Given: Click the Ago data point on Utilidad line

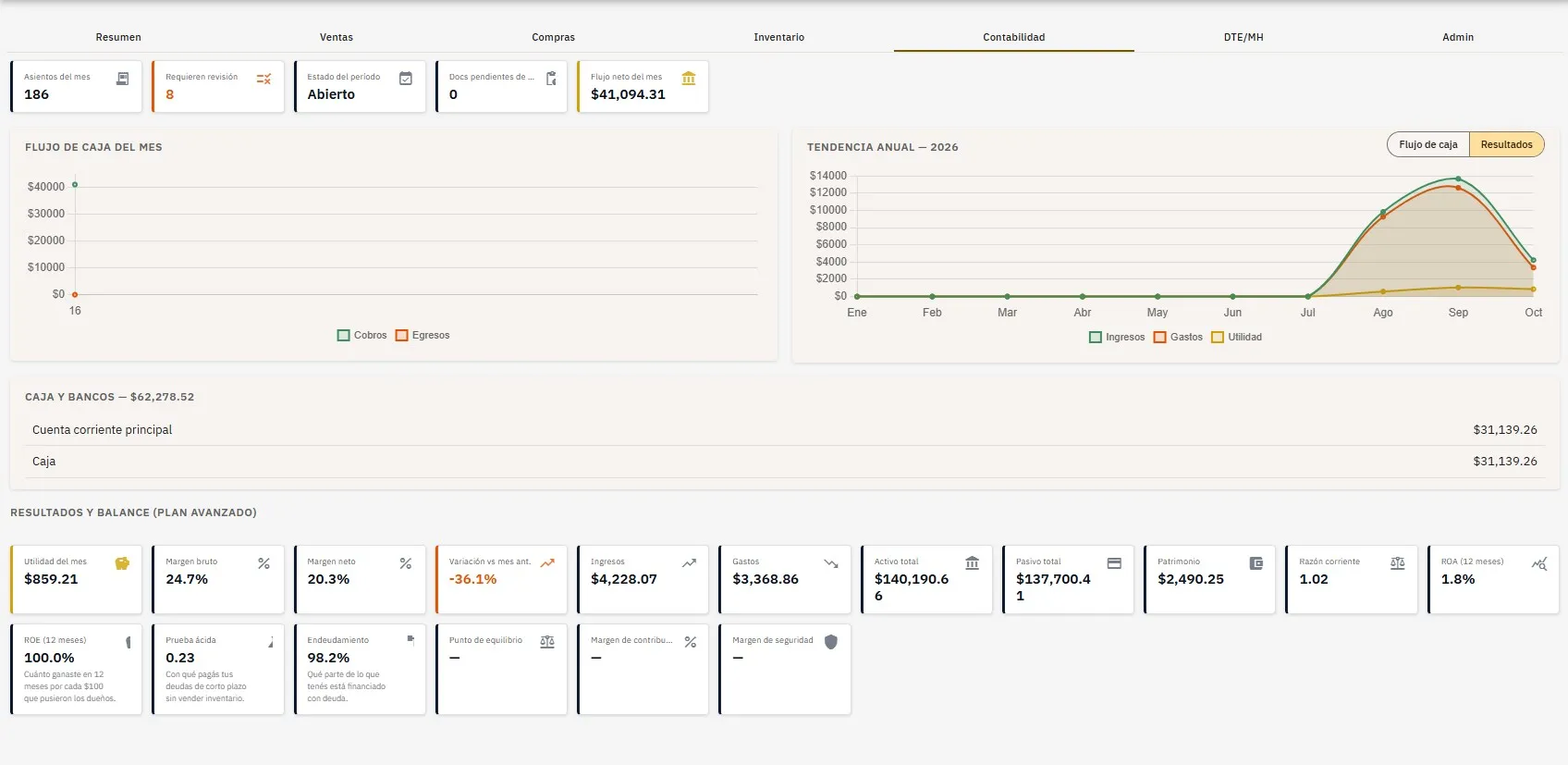Looking at the screenshot, I should (x=1383, y=291).
